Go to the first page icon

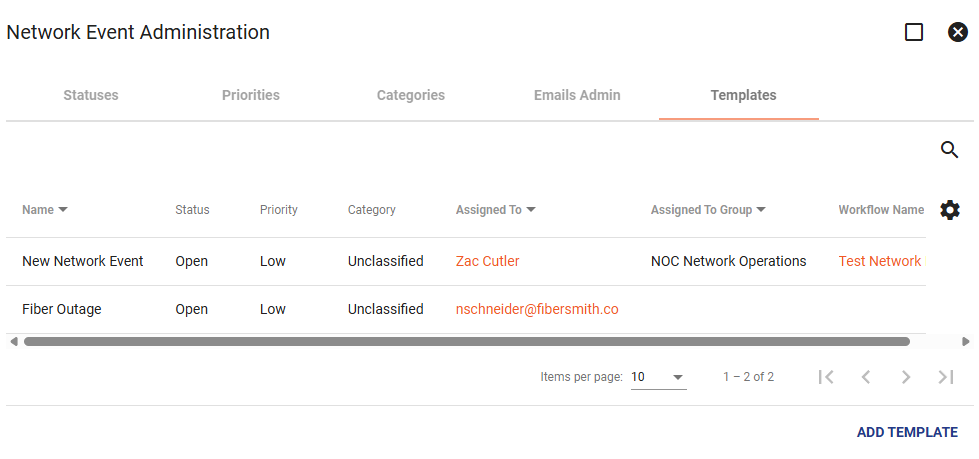coord(826,377)
